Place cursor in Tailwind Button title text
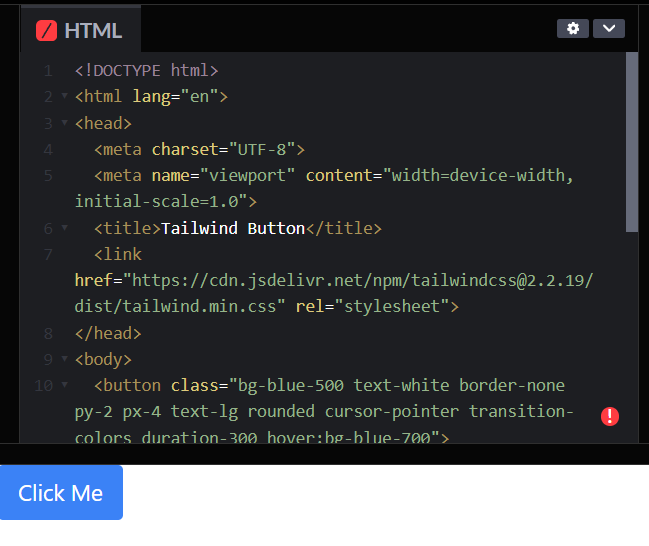The height and width of the screenshot is (546, 649). 233,229
